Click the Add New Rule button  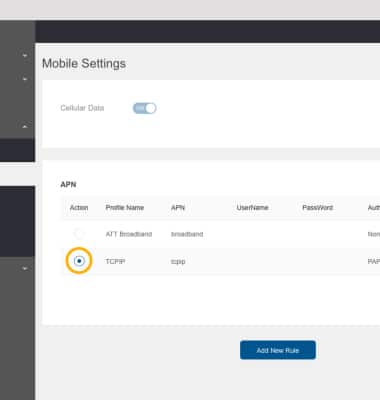278,350
